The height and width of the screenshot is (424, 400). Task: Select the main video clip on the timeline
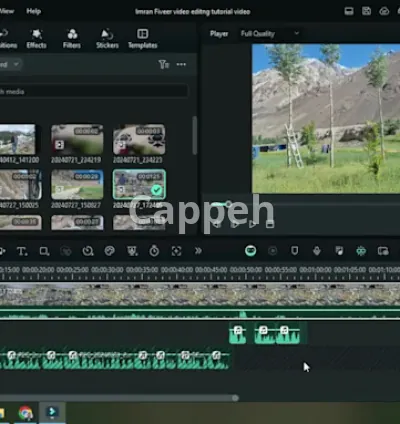tap(200, 295)
